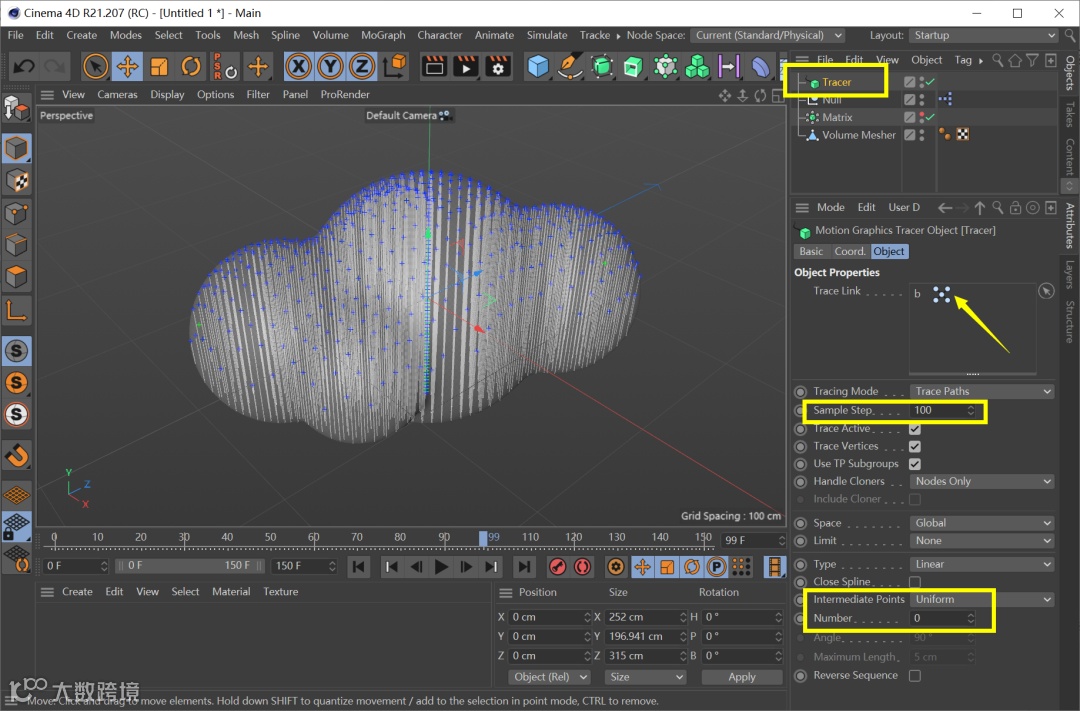The image size is (1080, 711).
Task: Click the Apply button
Action: 741,677
